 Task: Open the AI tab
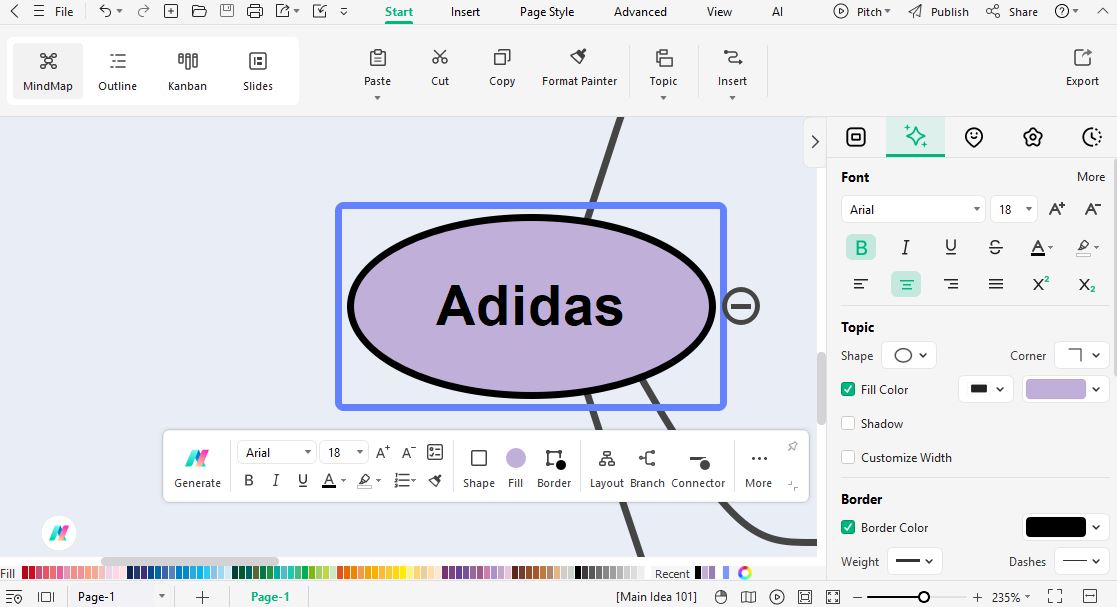pos(777,12)
